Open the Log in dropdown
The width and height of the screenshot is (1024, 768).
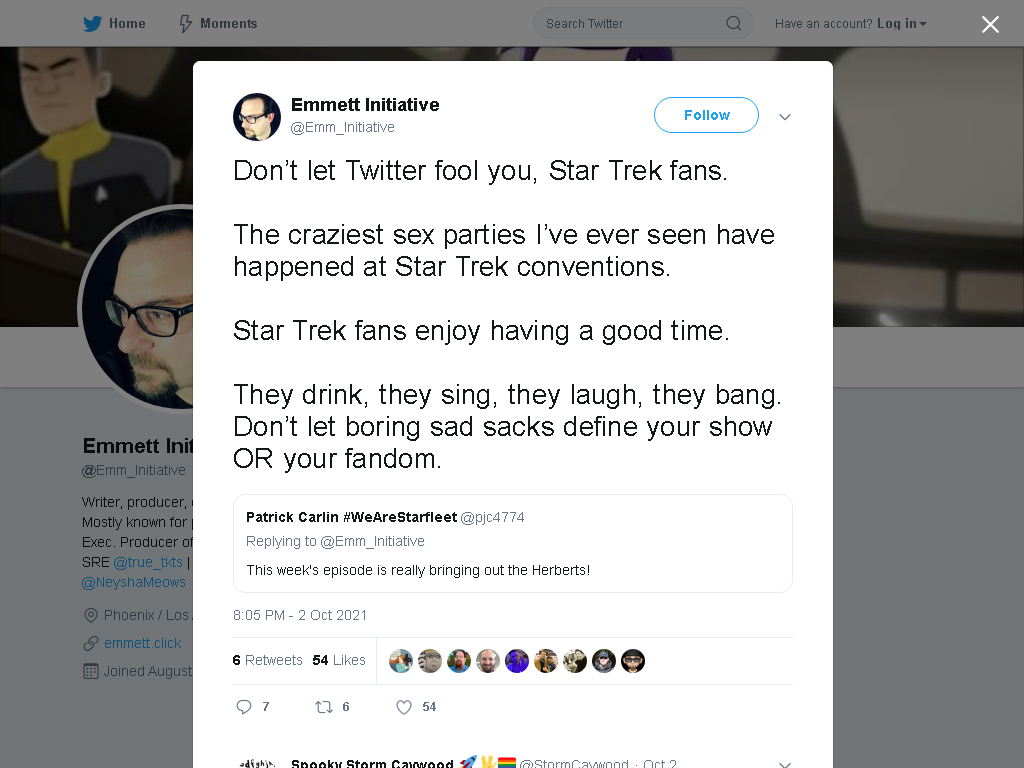(x=901, y=24)
